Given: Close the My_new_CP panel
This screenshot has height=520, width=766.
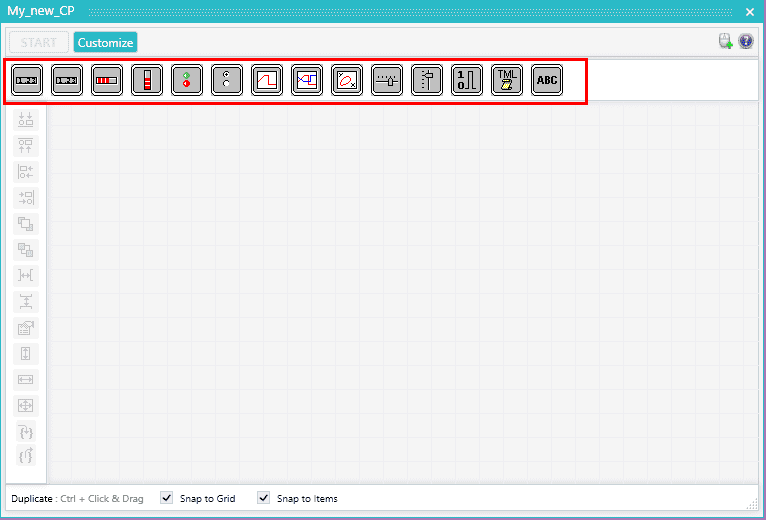Looking at the screenshot, I should point(750,12).
